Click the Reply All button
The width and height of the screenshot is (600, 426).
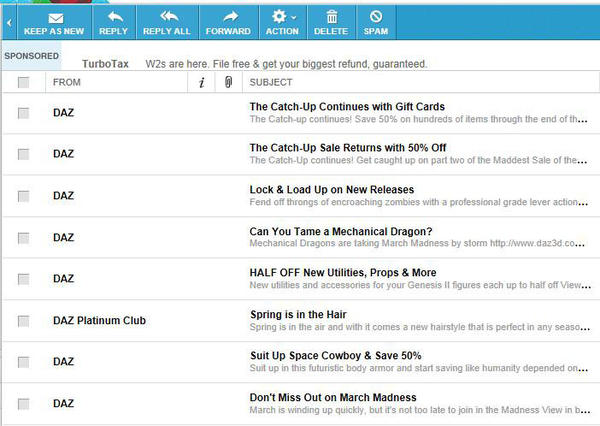click(x=167, y=23)
